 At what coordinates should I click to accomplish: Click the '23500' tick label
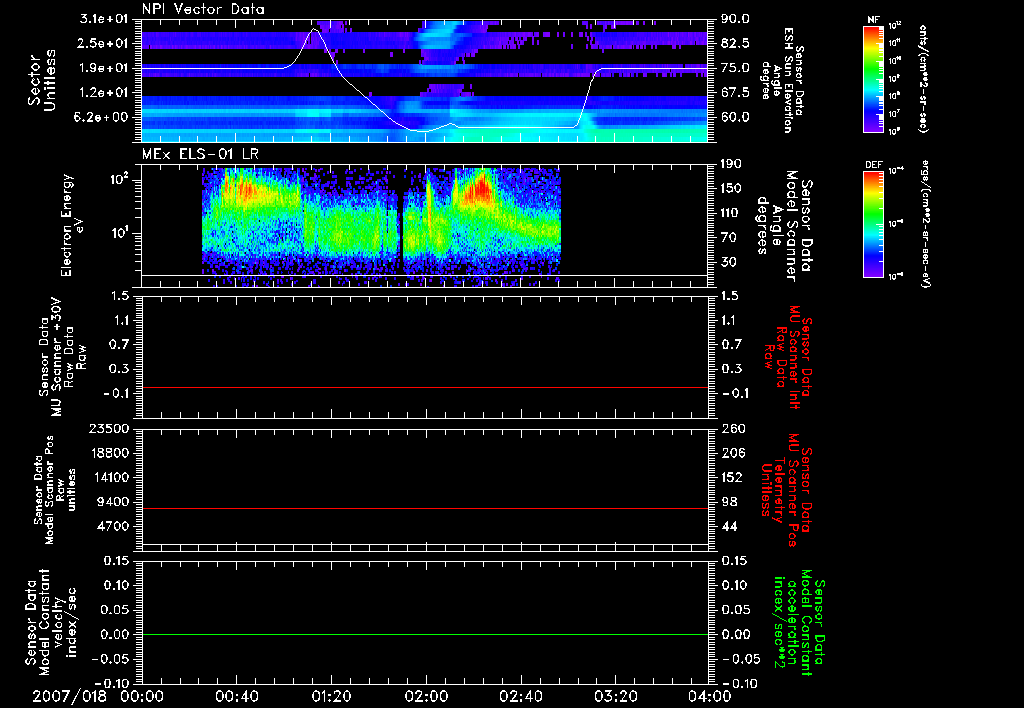point(109,428)
